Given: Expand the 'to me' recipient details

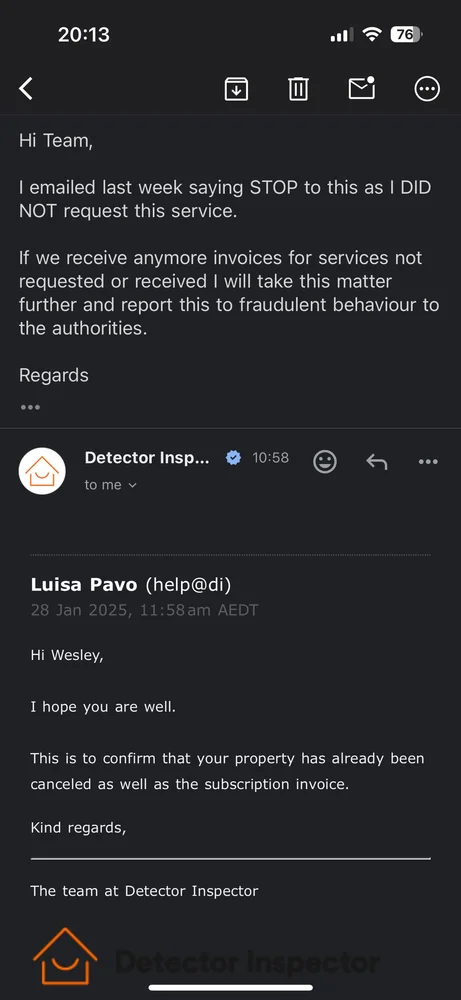Looking at the screenshot, I should (x=110, y=485).
